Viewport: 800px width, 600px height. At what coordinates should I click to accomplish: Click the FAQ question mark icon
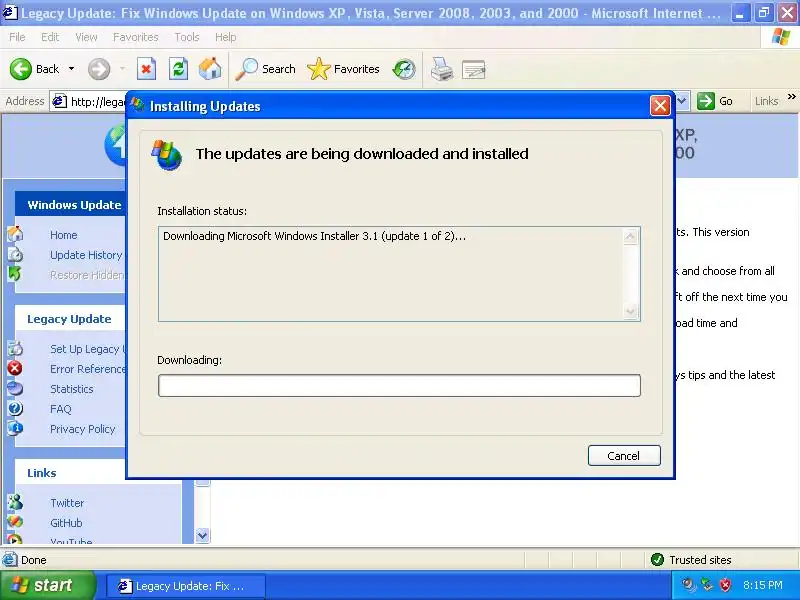tap(15, 408)
